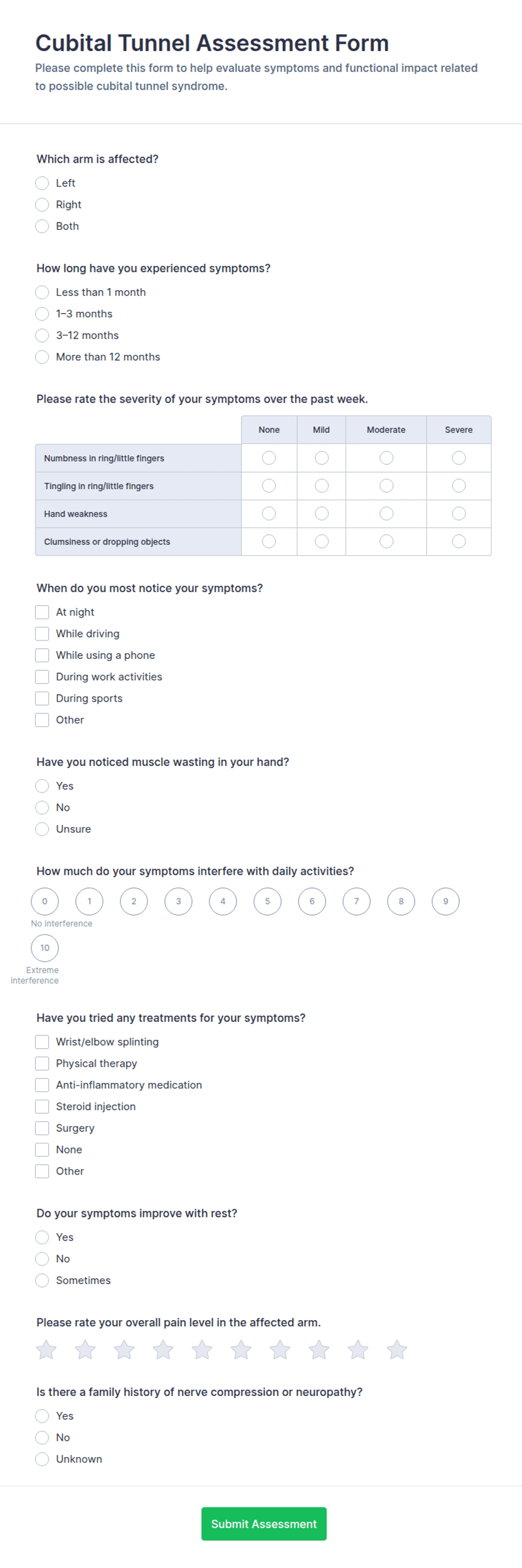Check the At night symptom checkbox

point(42,612)
